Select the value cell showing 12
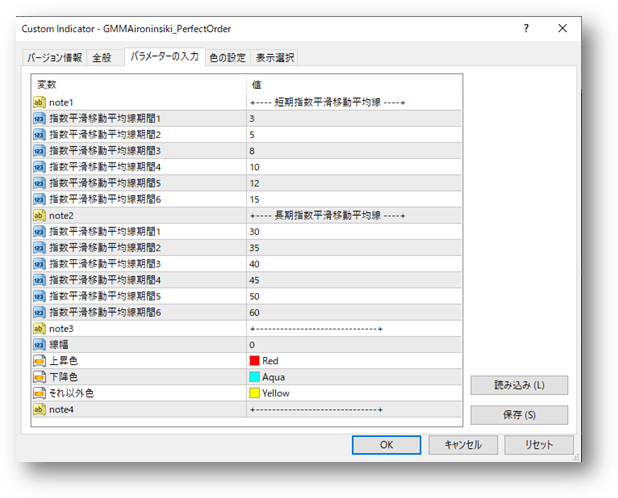 tap(354, 183)
